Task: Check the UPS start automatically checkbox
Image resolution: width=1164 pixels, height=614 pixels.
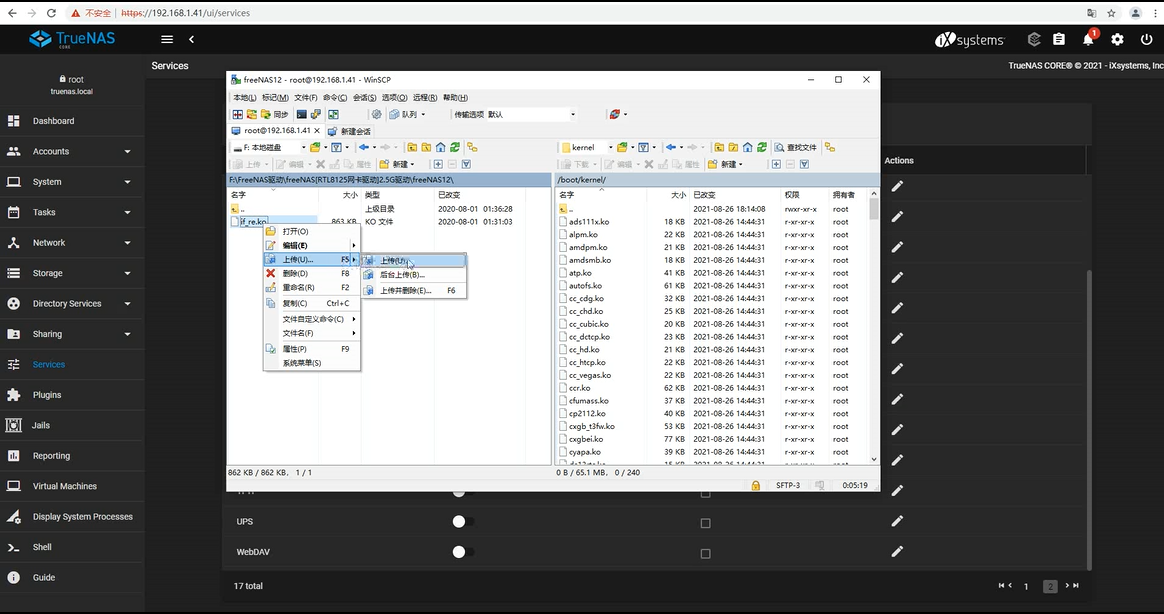Action: pyautogui.click(x=705, y=523)
